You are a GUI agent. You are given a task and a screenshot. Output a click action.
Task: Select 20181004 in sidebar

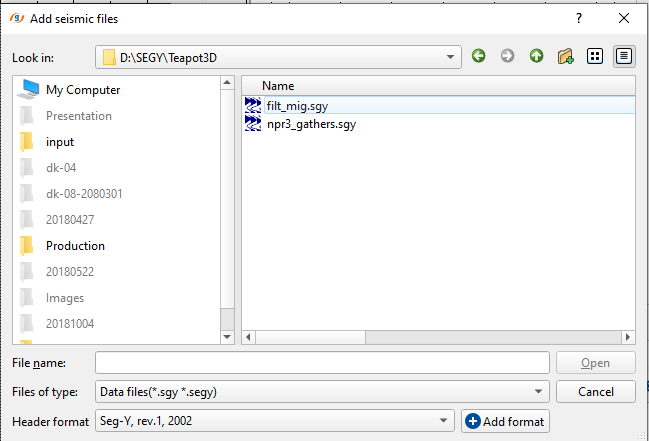pyautogui.click(x=70, y=324)
